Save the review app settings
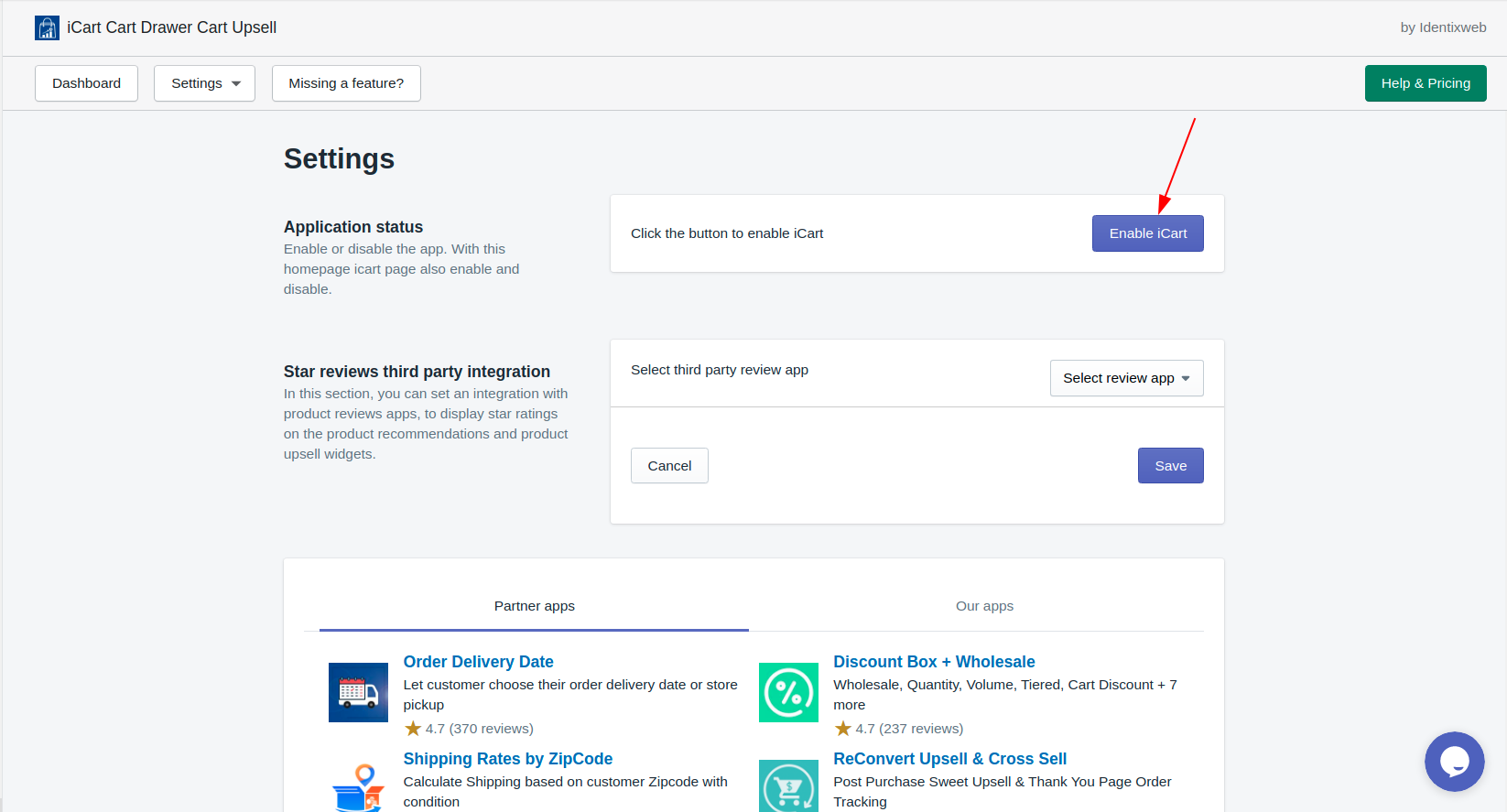This screenshot has height=812, width=1507. 1171,466
